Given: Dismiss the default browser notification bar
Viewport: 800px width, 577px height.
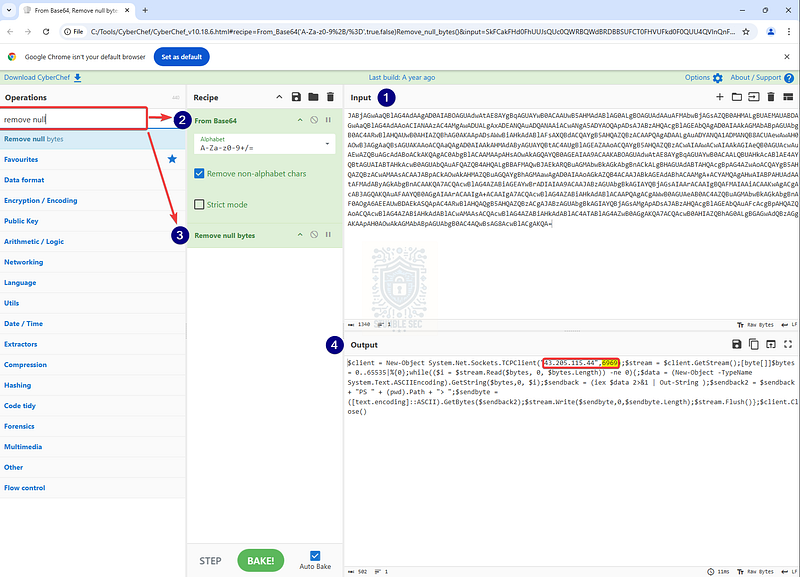Looking at the screenshot, I should [x=787, y=57].
